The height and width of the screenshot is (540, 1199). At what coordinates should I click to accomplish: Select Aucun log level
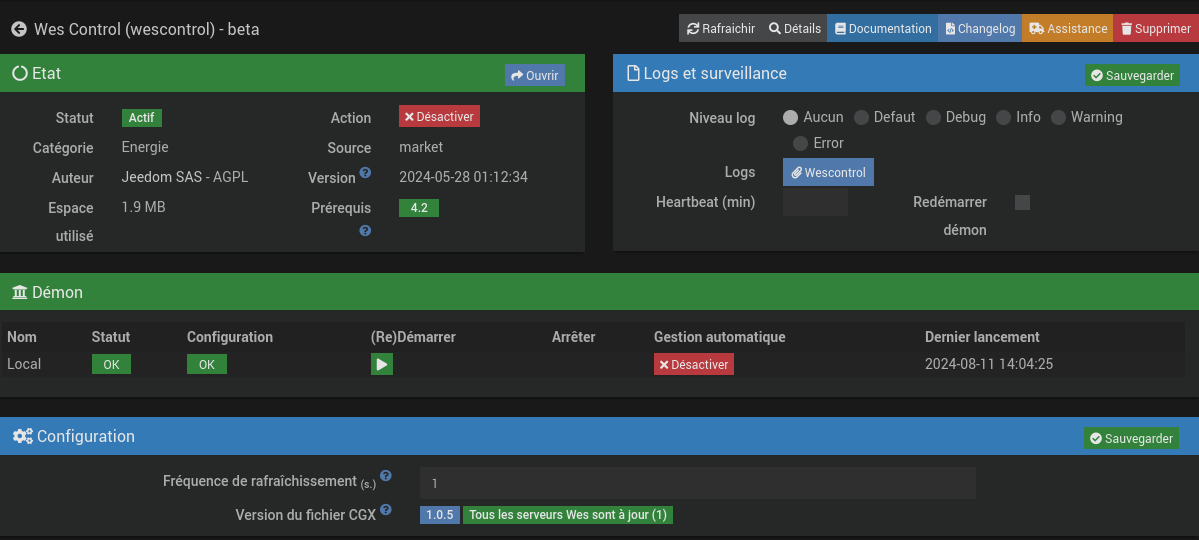coord(791,118)
